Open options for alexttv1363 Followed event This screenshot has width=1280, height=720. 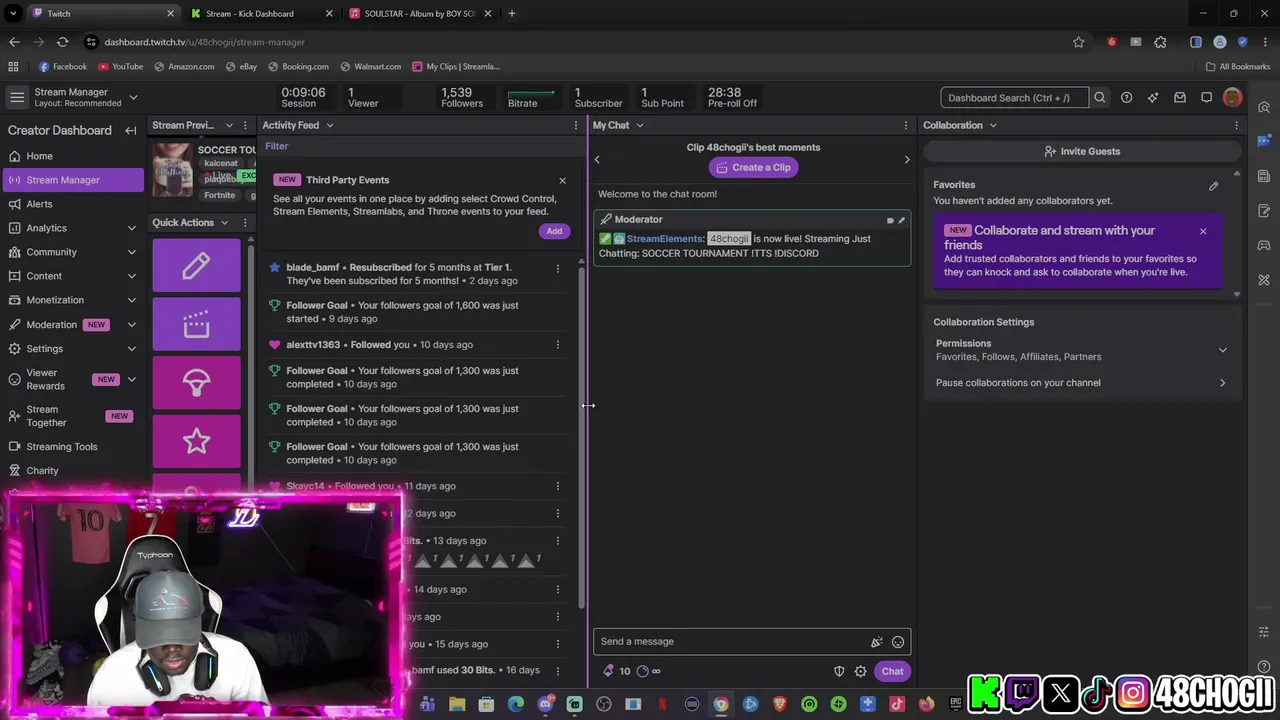pyautogui.click(x=558, y=344)
